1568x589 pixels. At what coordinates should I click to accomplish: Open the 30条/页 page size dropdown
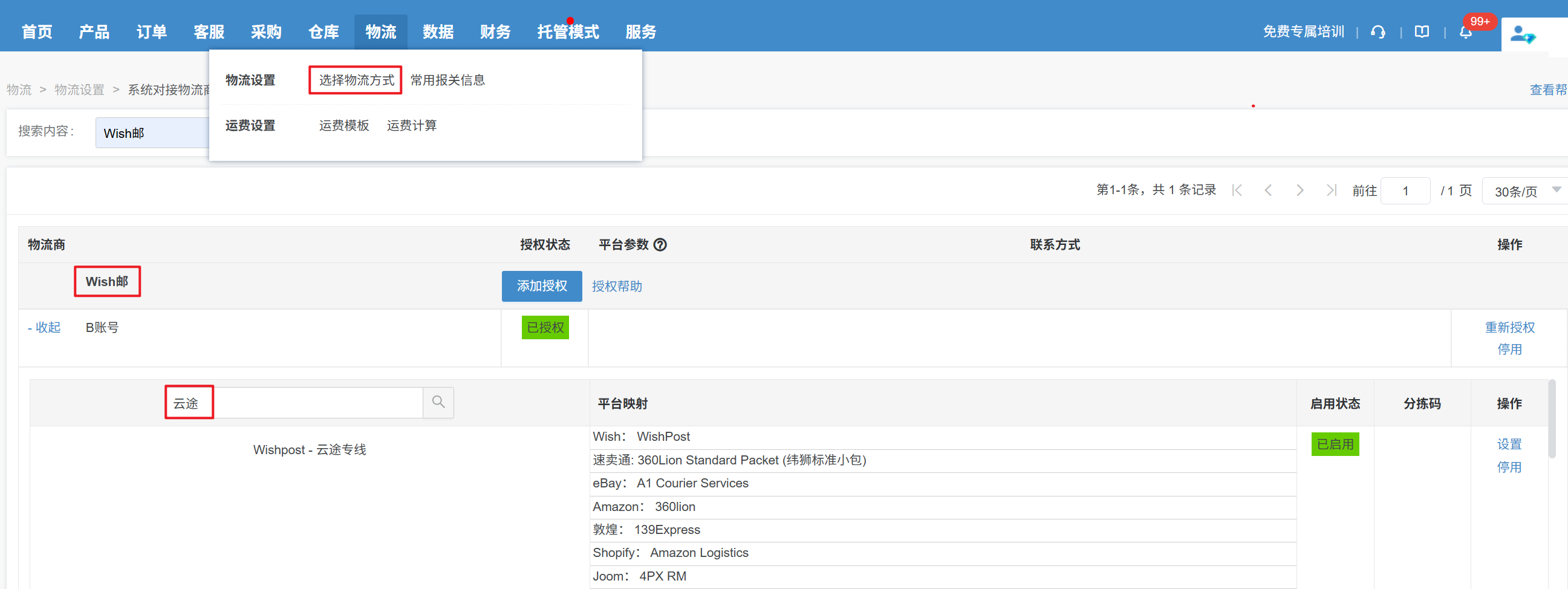pyautogui.click(x=1524, y=191)
